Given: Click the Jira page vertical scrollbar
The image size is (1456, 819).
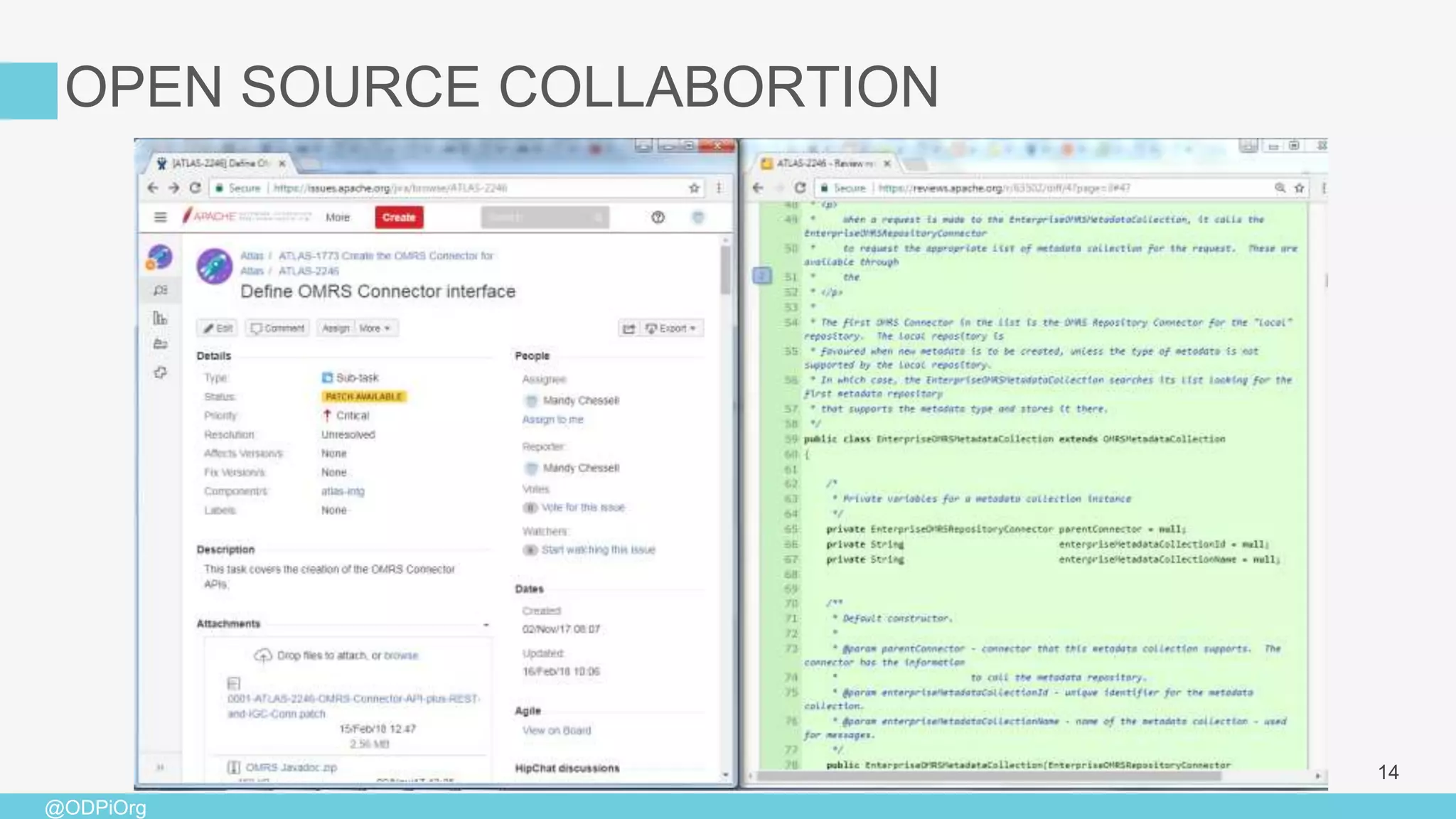Looking at the screenshot, I should coord(725,270).
